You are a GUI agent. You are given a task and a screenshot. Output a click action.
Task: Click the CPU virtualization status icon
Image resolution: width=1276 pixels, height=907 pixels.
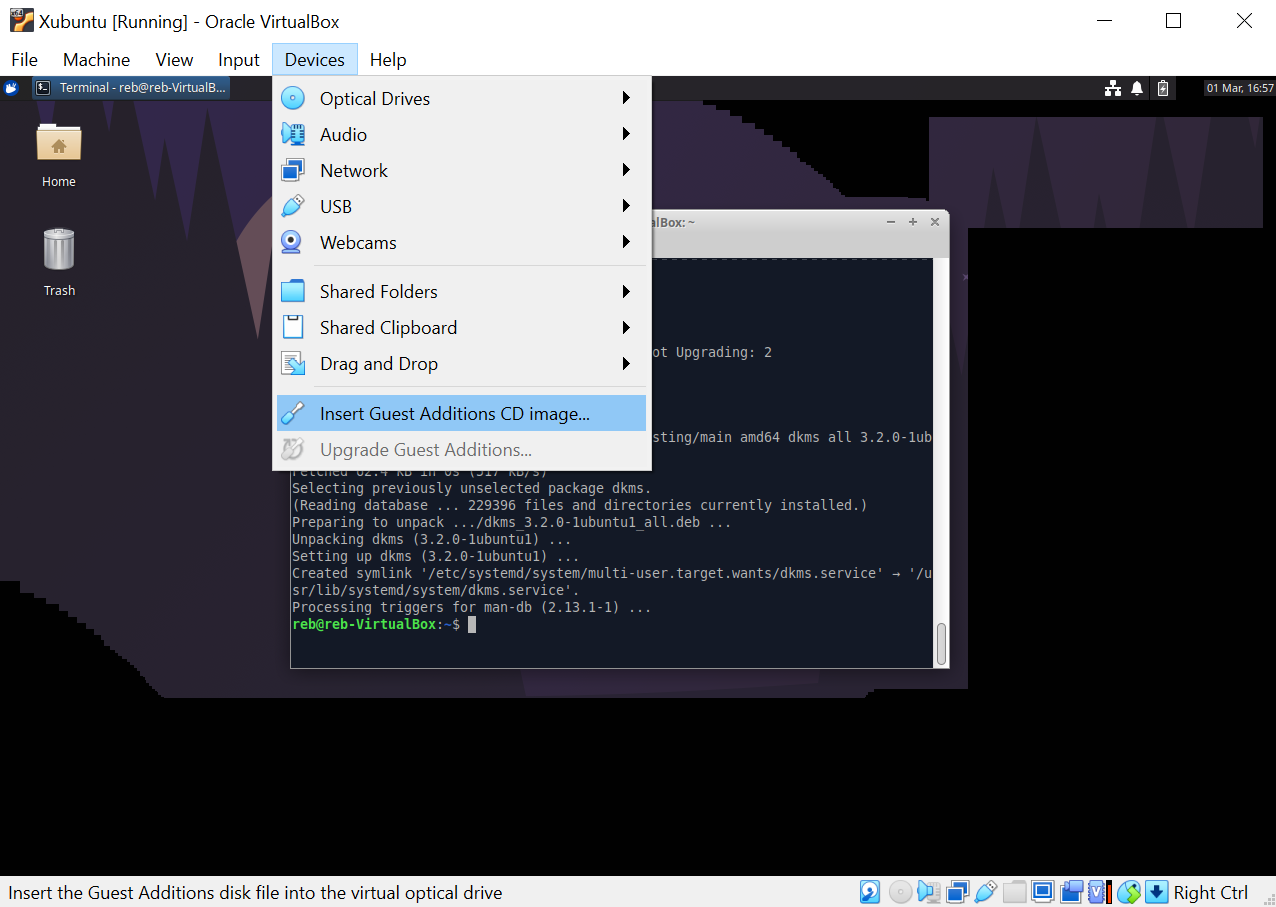1100,892
